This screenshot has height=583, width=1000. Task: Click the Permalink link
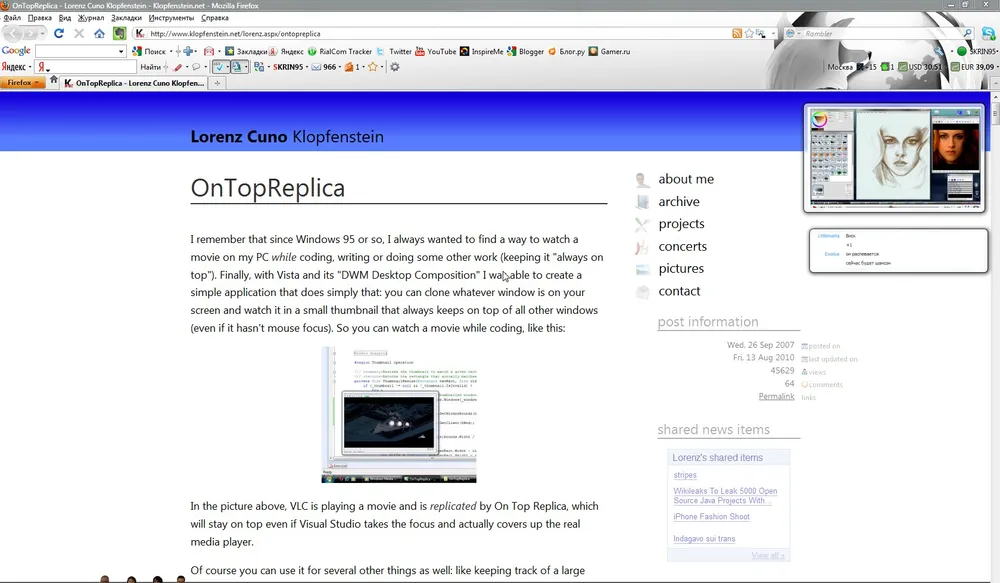(776, 397)
